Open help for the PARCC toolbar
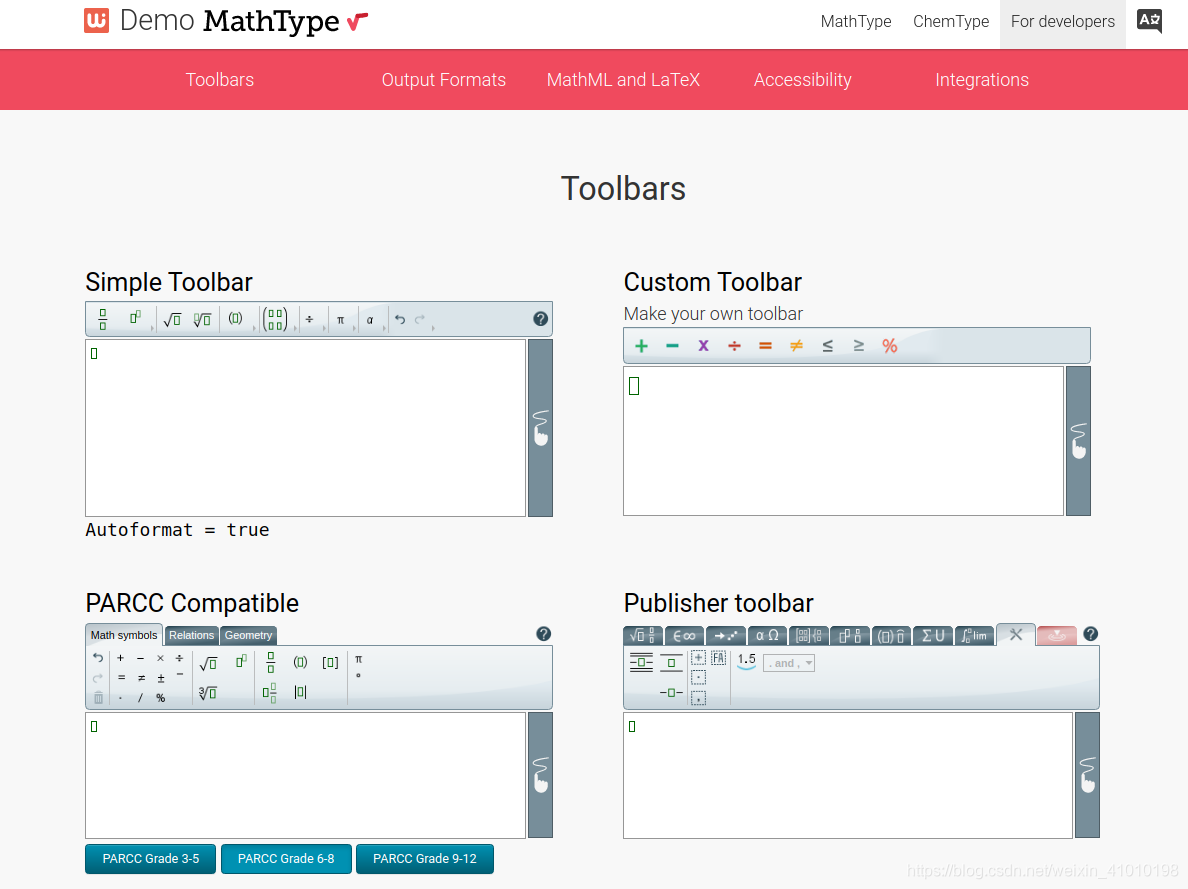The width and height of the screenshot is (1188, 889). (x=543, y=634)
